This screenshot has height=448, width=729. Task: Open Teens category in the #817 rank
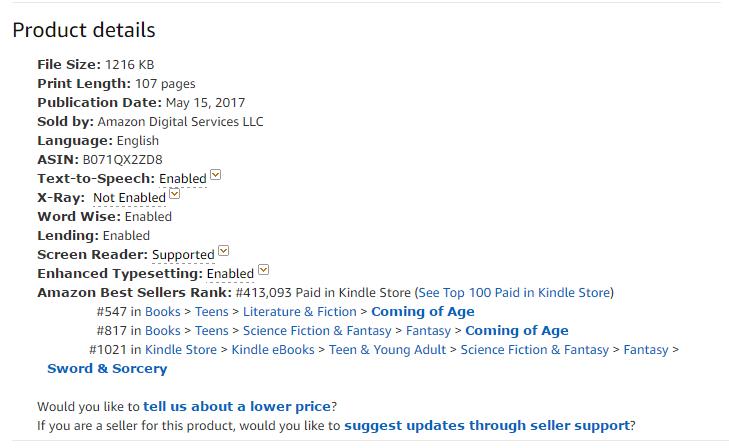click(x=212, y=331)
